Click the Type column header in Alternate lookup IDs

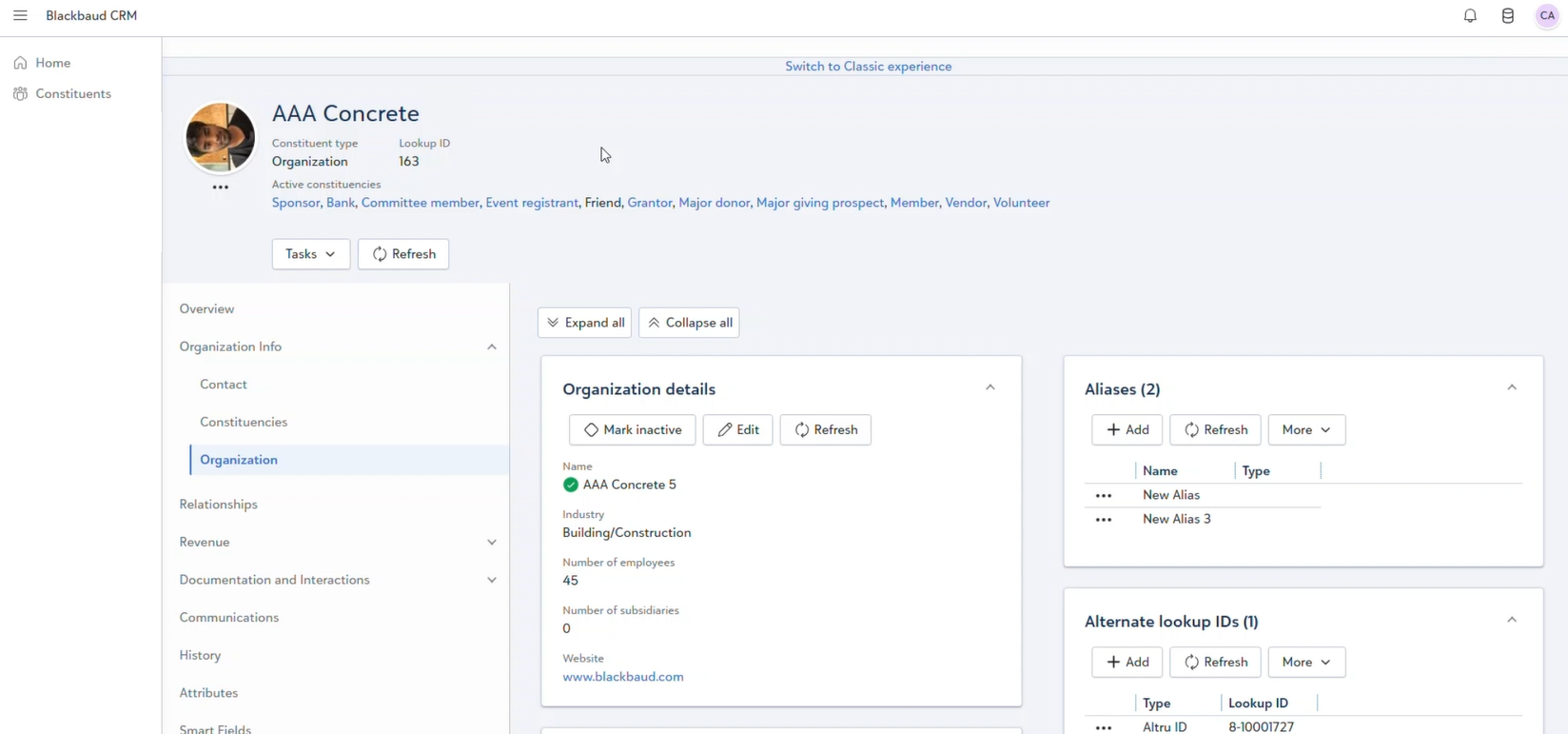coord(1157,704)
